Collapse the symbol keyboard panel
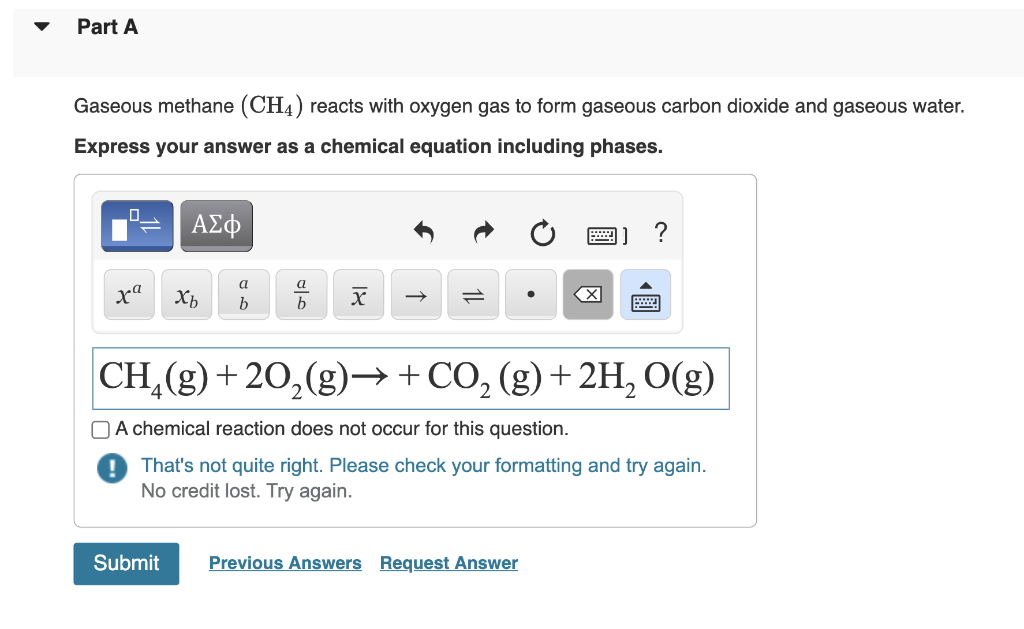Screen dimensions: 1024x629 tap(645, 295)
